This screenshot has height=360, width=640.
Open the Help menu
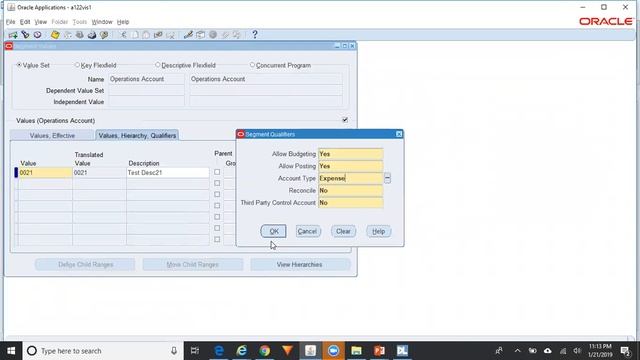(123, 22)
